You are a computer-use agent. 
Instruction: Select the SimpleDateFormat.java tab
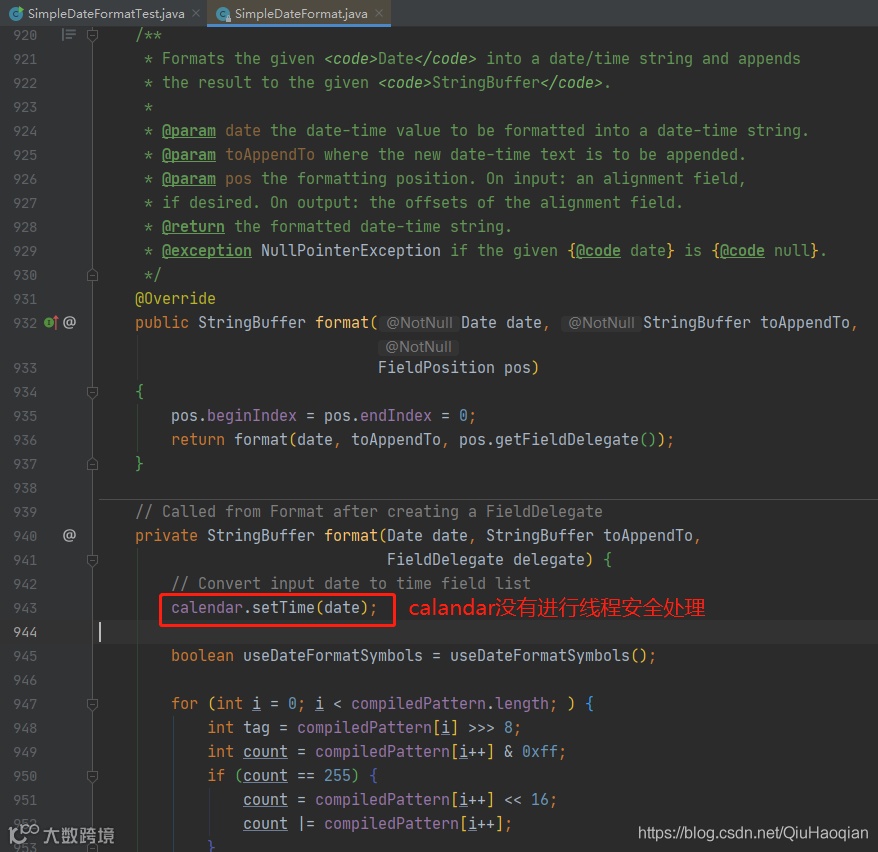pyautogui.click(x=300, y=13)
